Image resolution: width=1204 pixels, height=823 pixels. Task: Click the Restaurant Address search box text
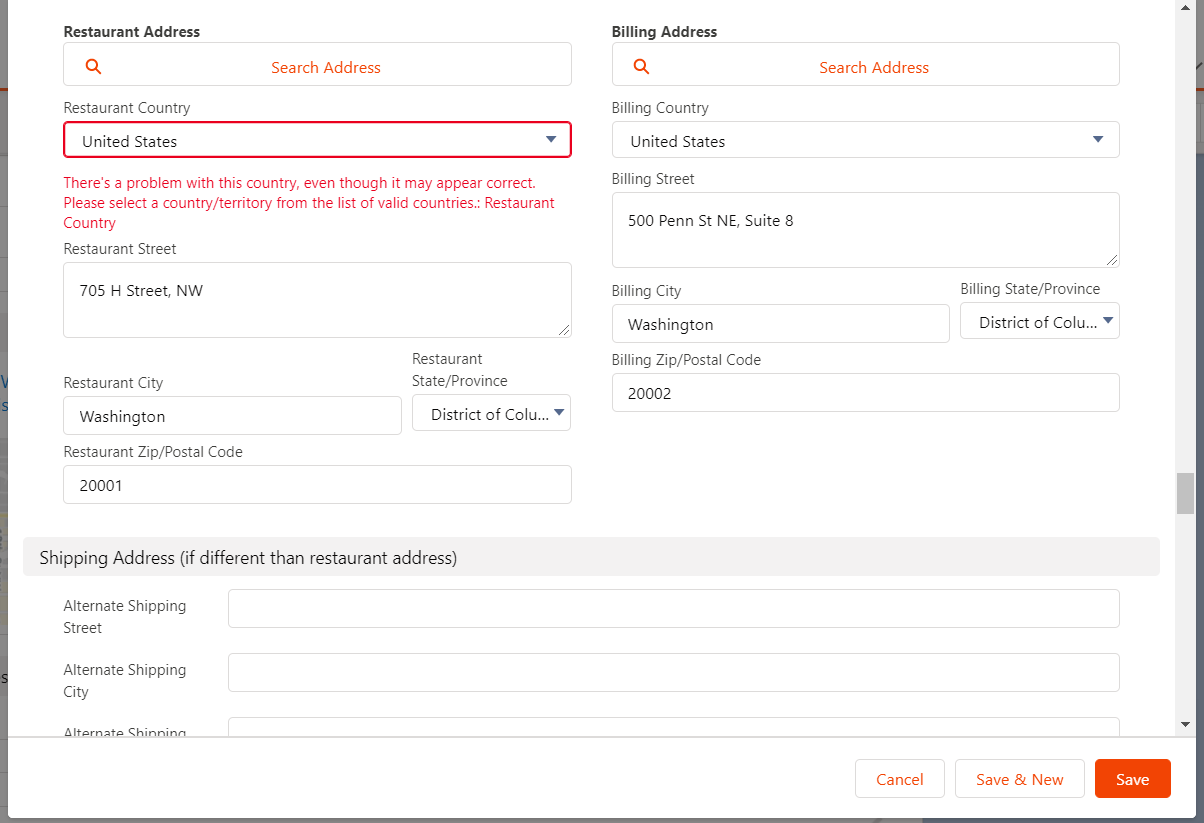pos(326,68)
